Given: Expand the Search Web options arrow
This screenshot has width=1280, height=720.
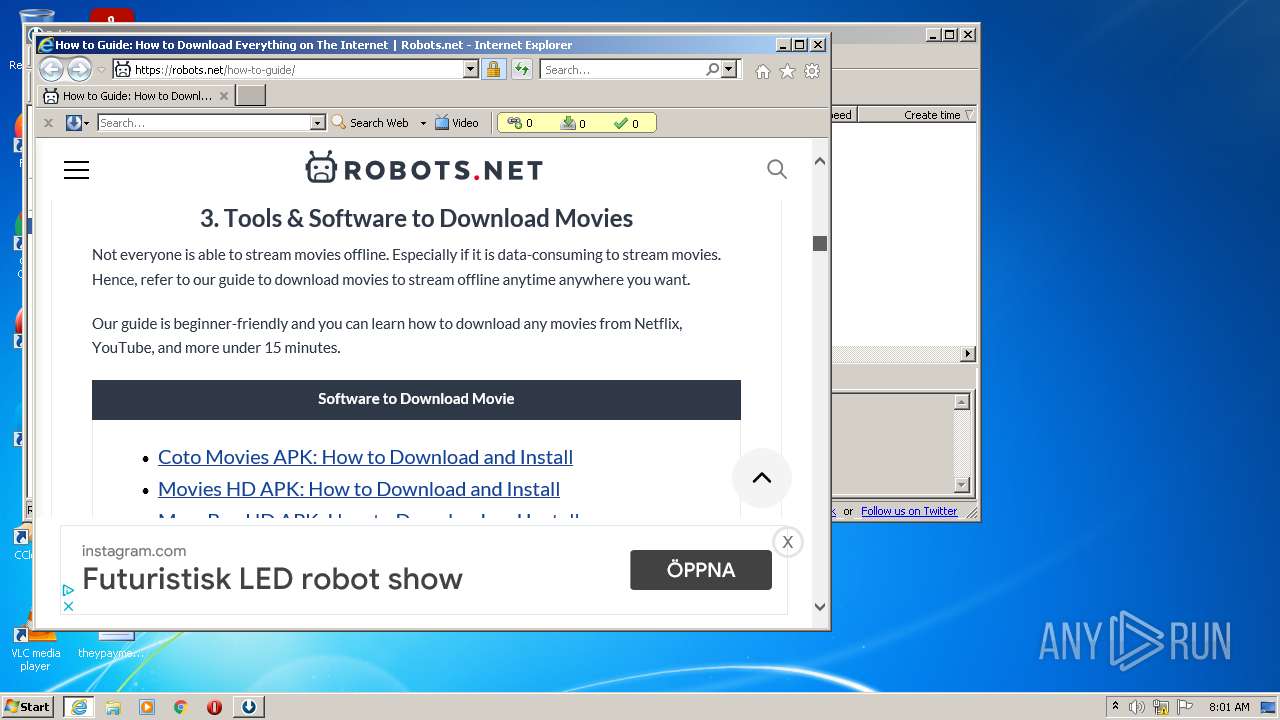Looking at the screenshot, I should (x=423, y=123).
